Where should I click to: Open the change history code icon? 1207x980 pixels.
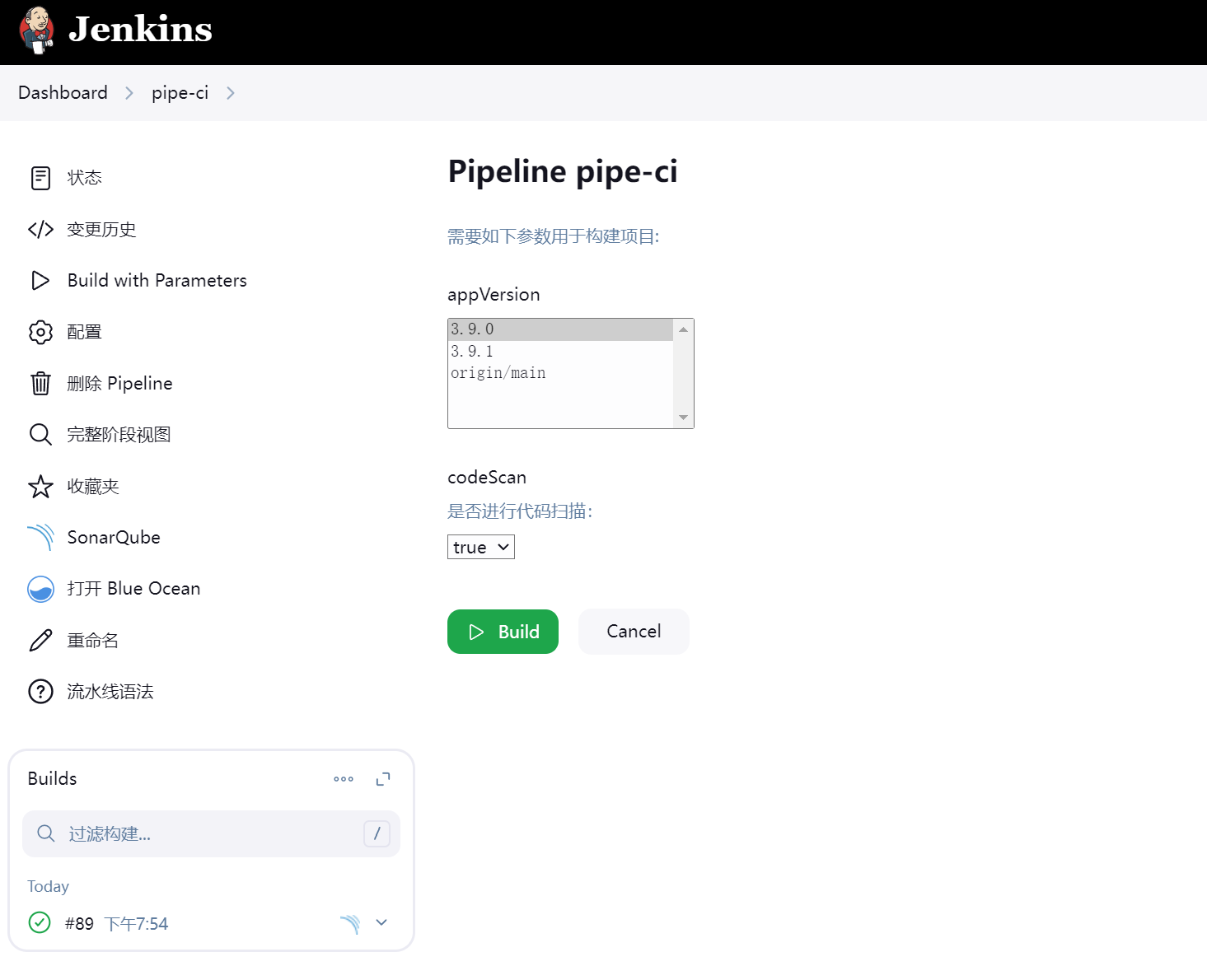tap(40, 229)
